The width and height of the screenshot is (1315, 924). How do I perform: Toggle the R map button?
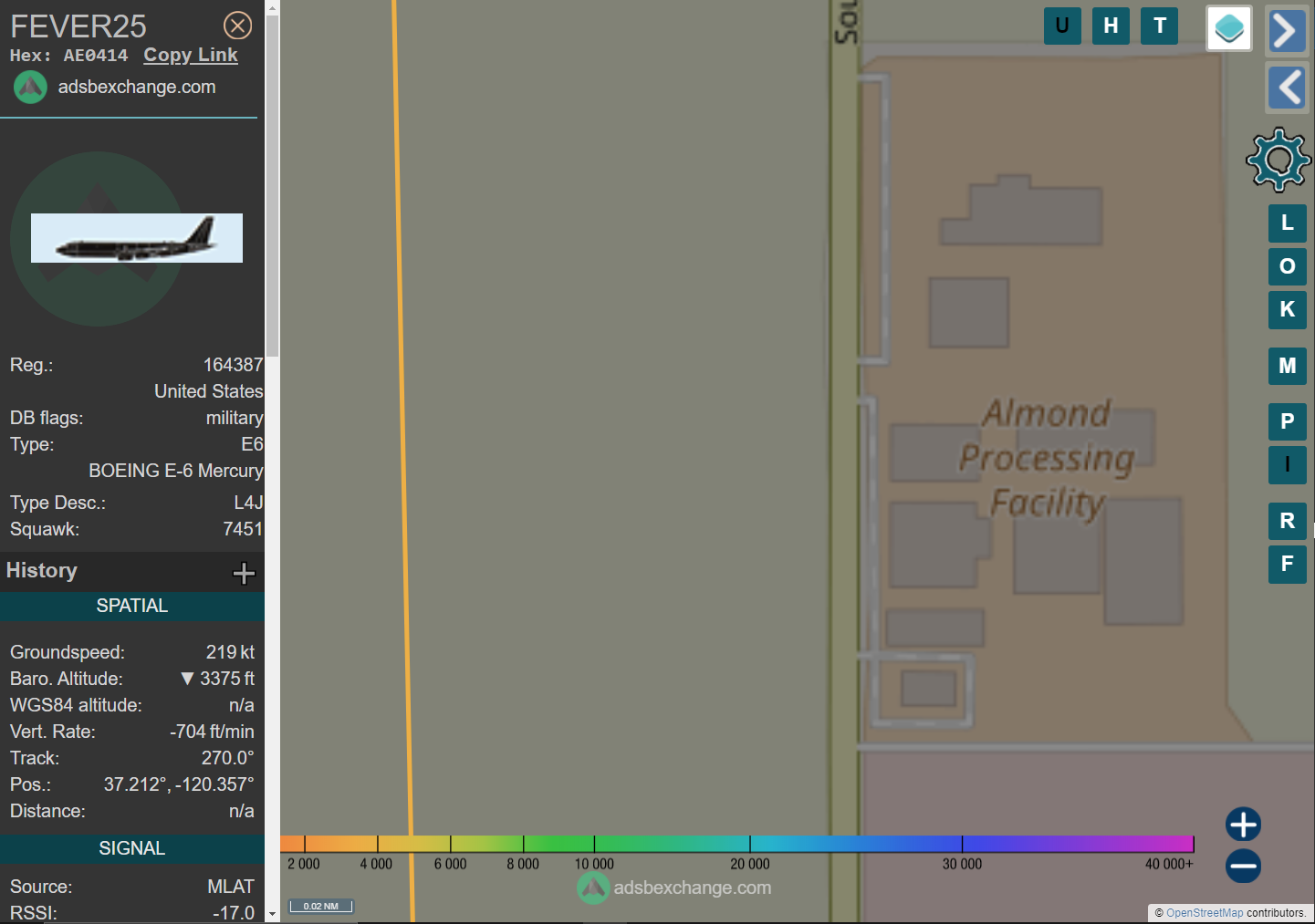(1288, 521)
